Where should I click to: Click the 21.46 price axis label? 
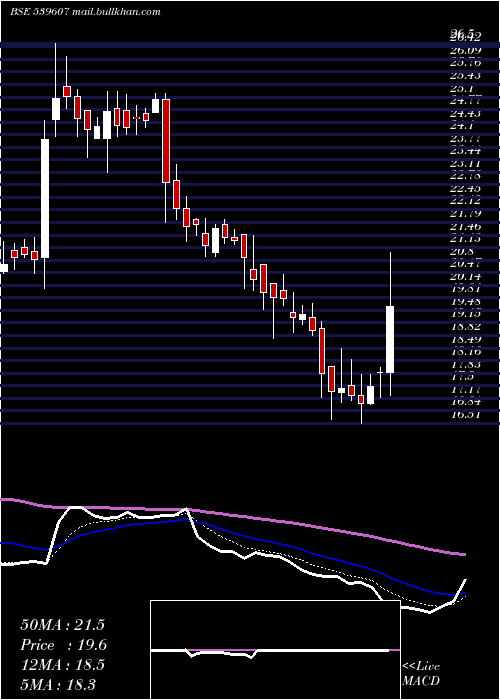tap(465, 227)
